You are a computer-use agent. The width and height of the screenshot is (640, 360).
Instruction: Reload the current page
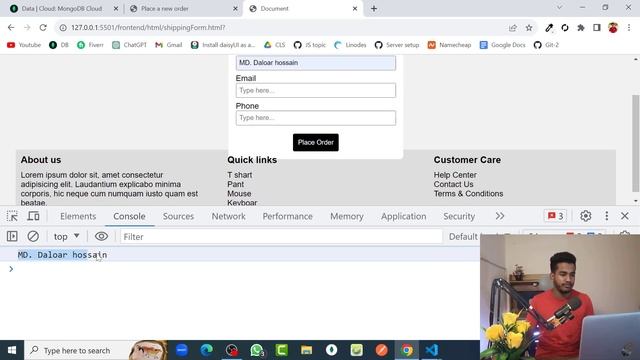click(43, 27)
